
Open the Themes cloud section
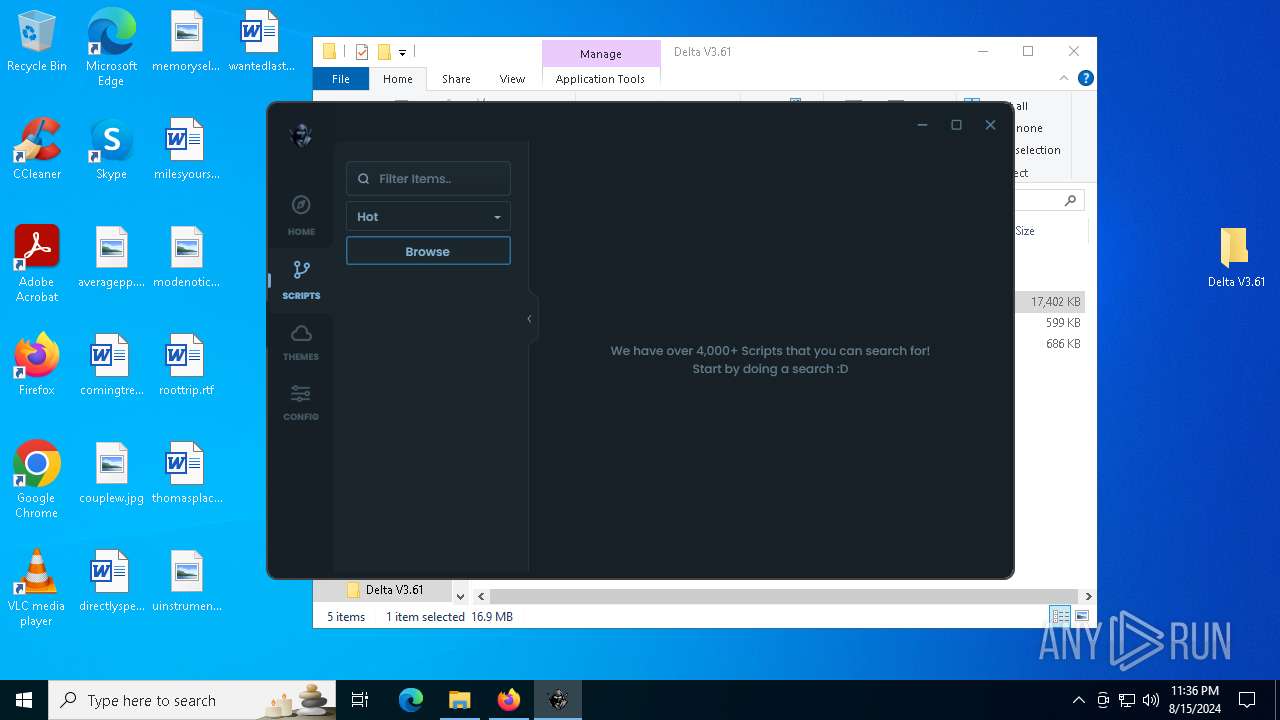[301, 342]
